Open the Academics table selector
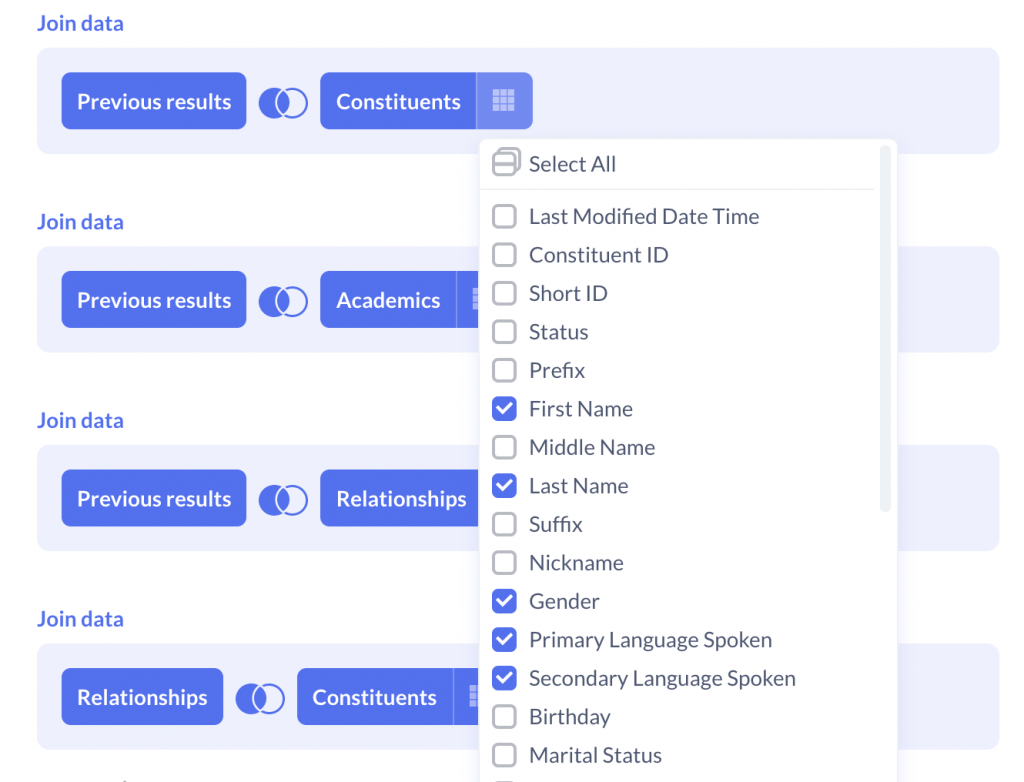This screenshot has height=782, width=1024. pyautogui.click(x=388, y=299)
